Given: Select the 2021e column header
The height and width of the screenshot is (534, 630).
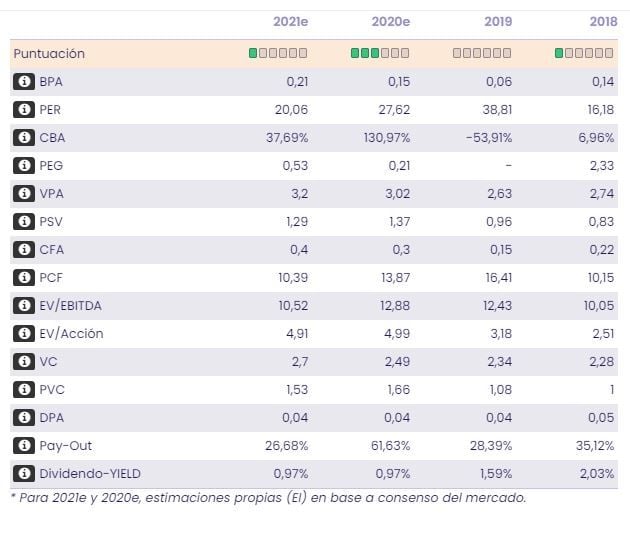Looking at the screenshot, I should click(290, 22).
